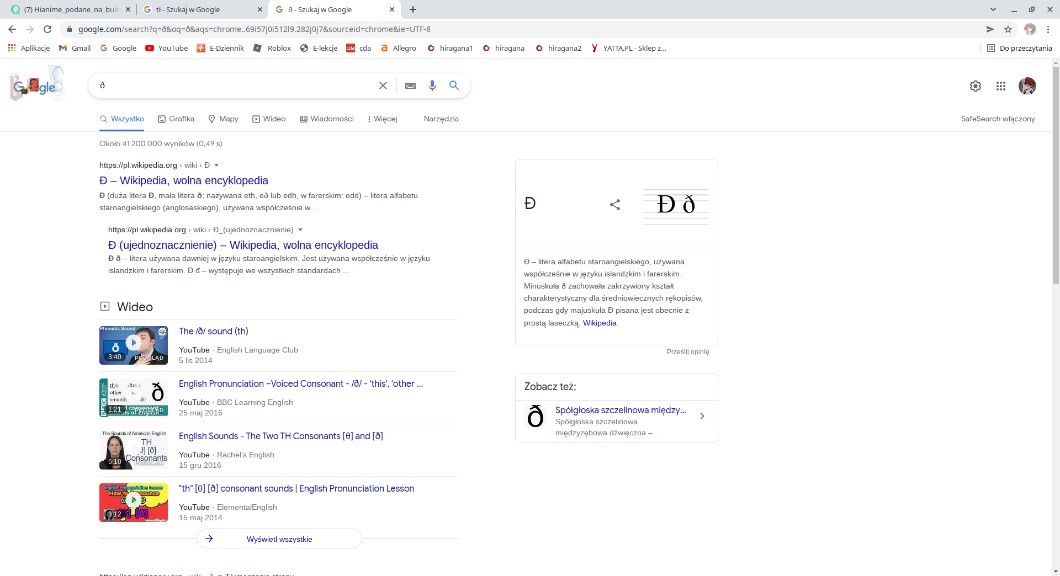Image resolution: width=1060 pixels, height=576 pixels.
Task: Bookmark this page with the star icon
Action: tap(1008, 29)
